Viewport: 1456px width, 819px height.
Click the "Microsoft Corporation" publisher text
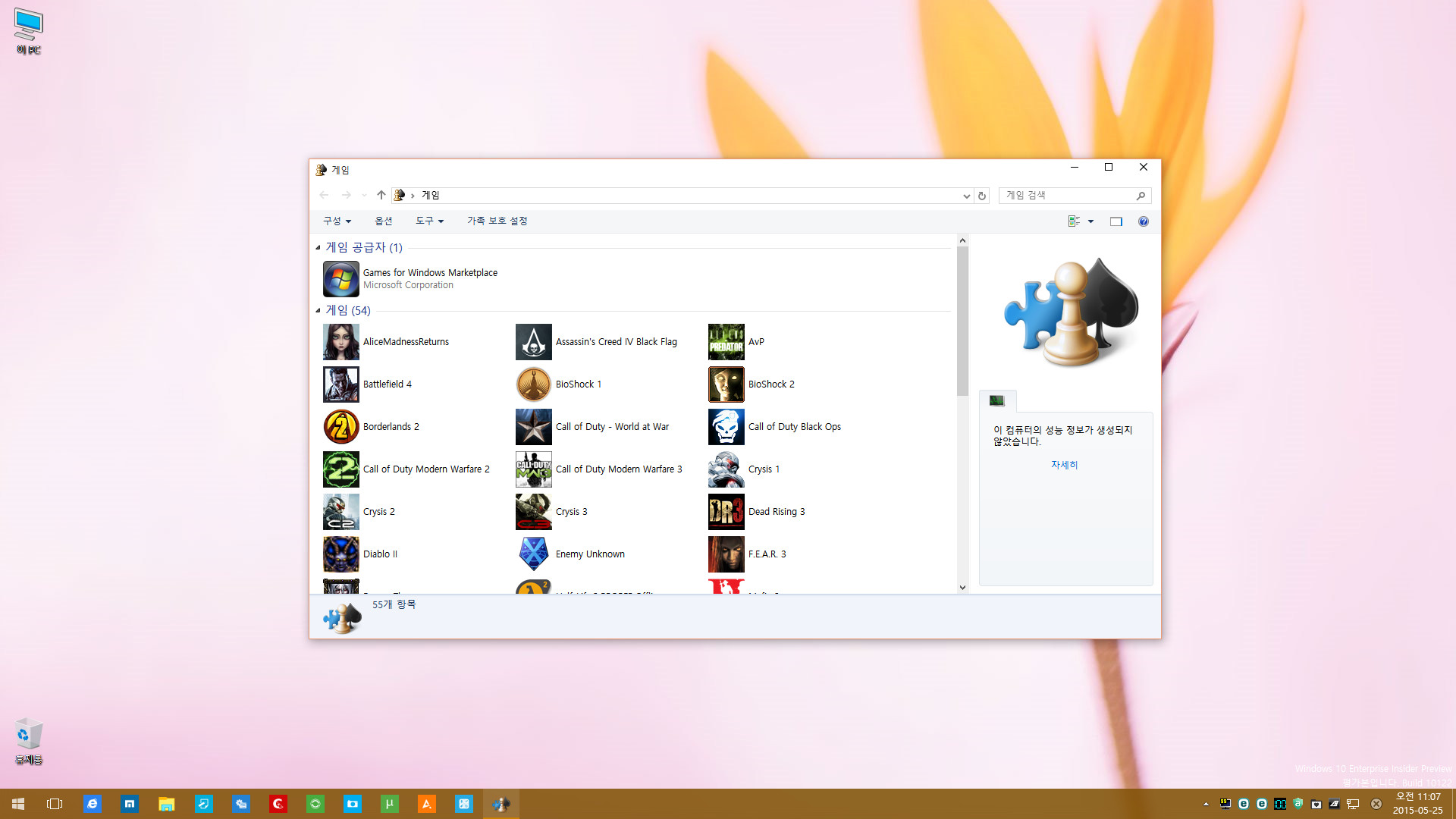pos(408,285)
